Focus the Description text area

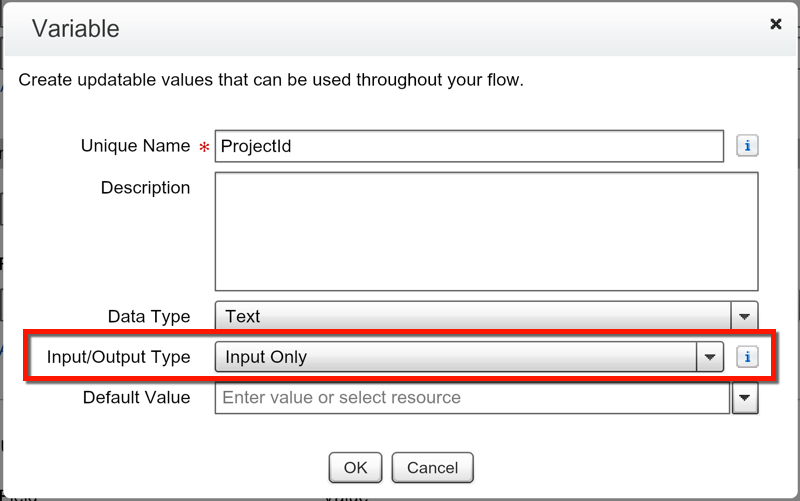(486, 231)
